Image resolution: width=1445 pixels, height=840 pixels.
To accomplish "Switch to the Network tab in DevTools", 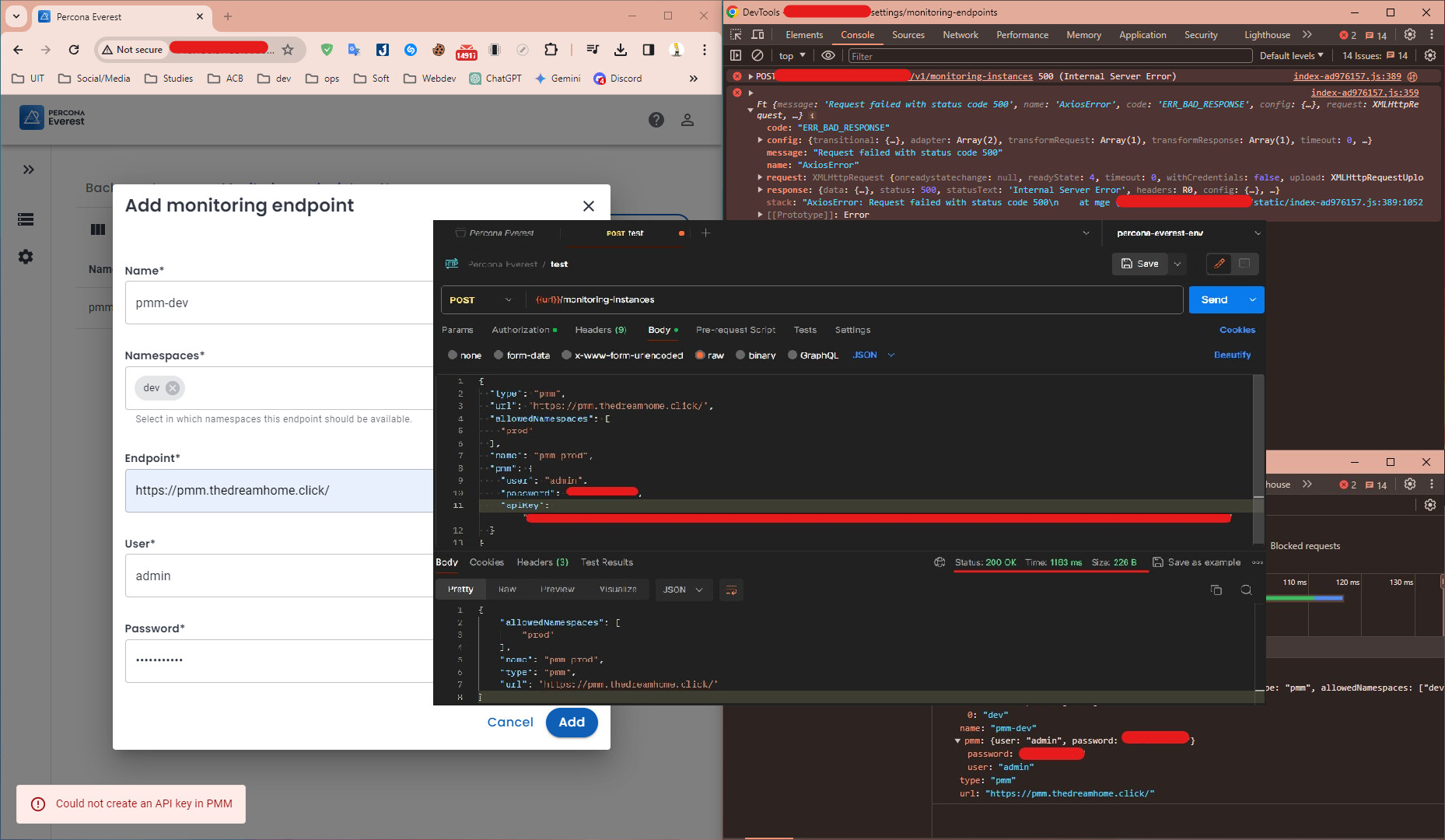I will [960, 34].
